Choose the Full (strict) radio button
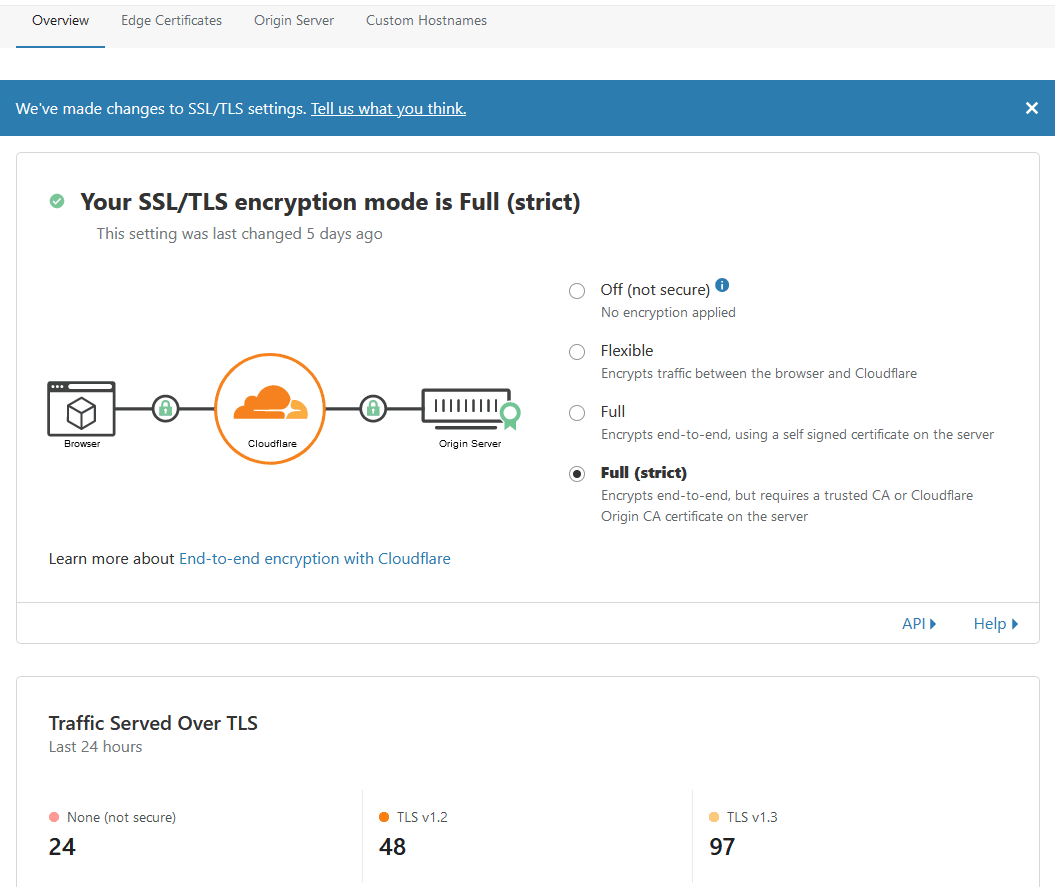This screenshot has height=887, width=1055. pos(577,474)
